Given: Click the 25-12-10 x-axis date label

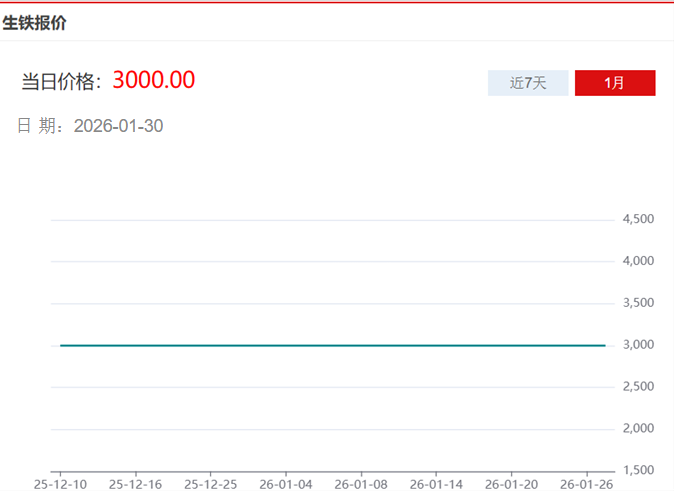Looking at the screenshot, I should [60, 484].
